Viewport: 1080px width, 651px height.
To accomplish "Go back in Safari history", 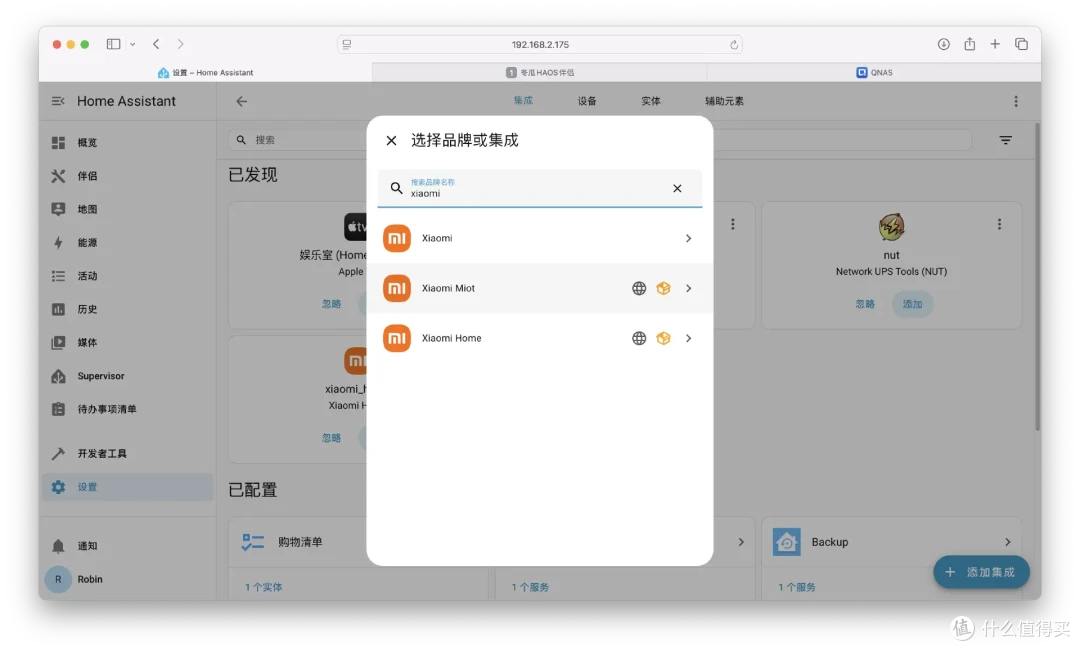I will pyautogui.click(x=156, y=44).
